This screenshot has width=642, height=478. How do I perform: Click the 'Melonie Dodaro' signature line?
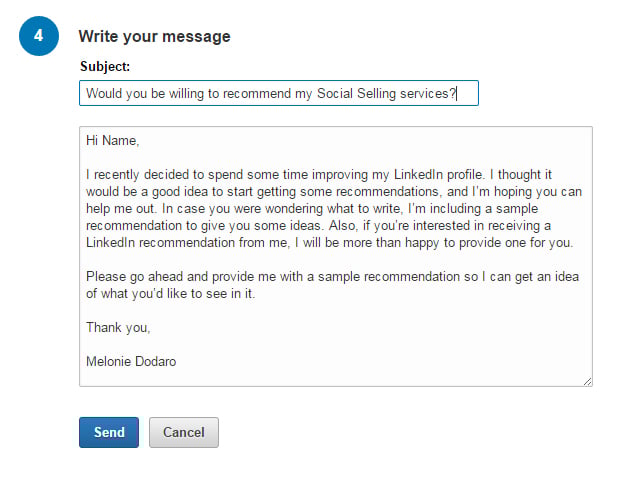click(131, 361)
